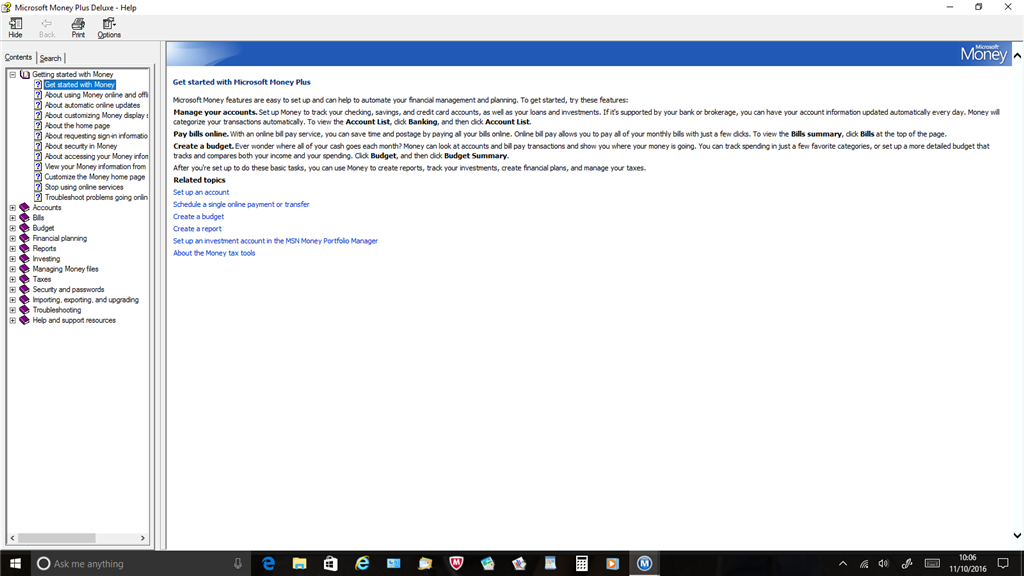Follow the 'Create a report' link
This screenshot has height=576, width=1024.
(197, 229)
